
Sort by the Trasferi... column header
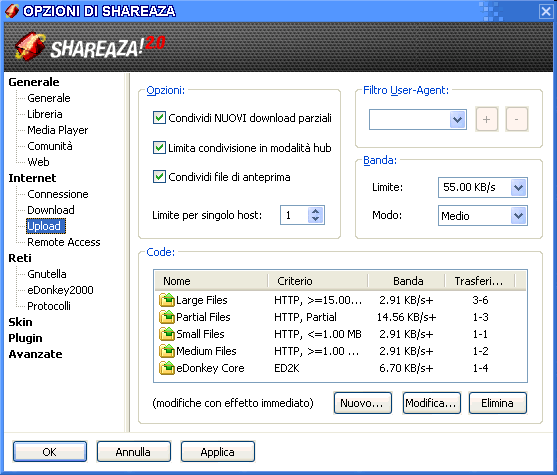click(x=480, y=281)
